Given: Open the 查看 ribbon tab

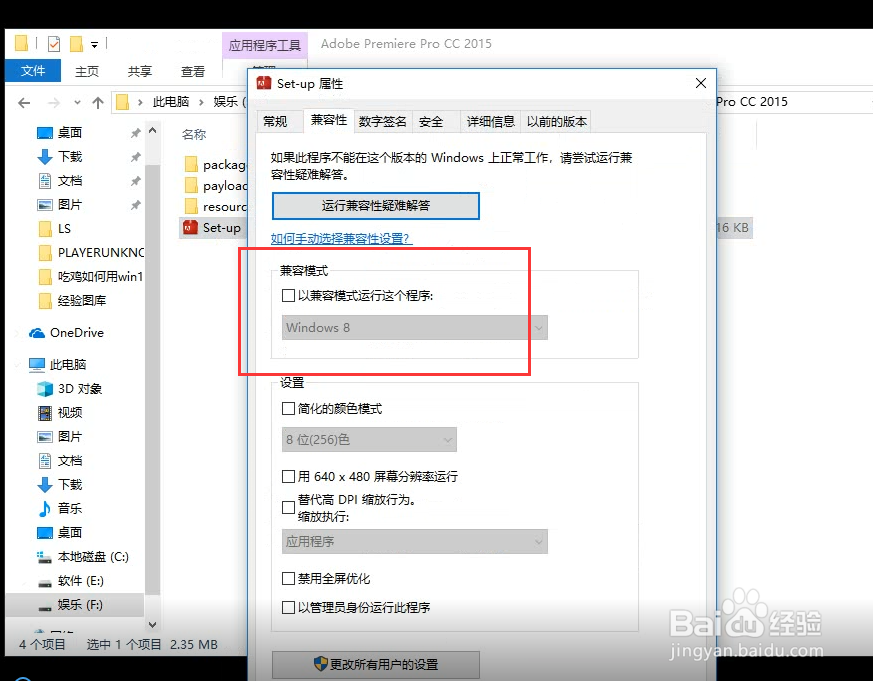Looking at the screenshot, I should (193, 71).
